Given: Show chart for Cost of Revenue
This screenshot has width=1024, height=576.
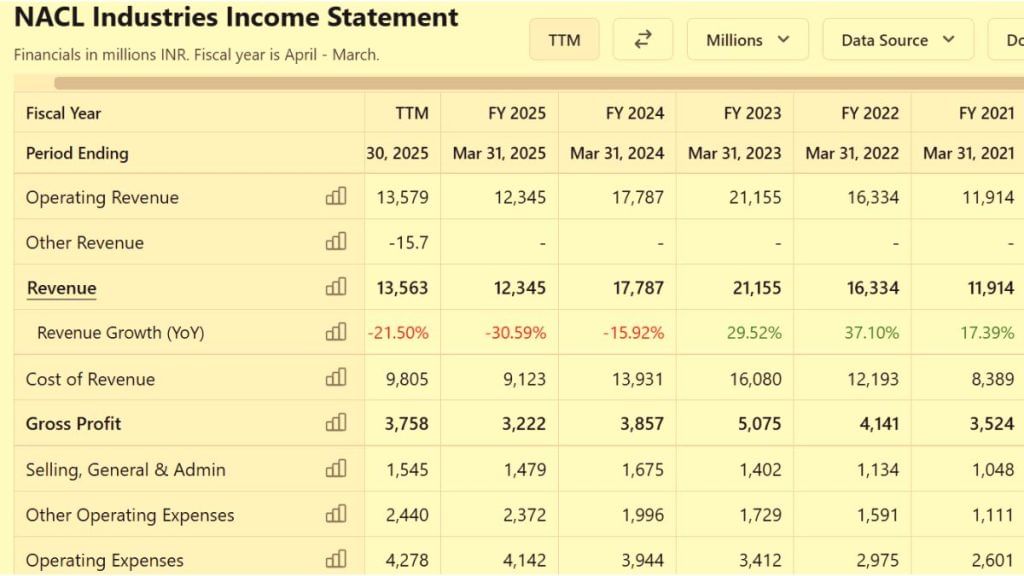Looking at the screenshot, I should pyautogui.click(x=336, y=377).
